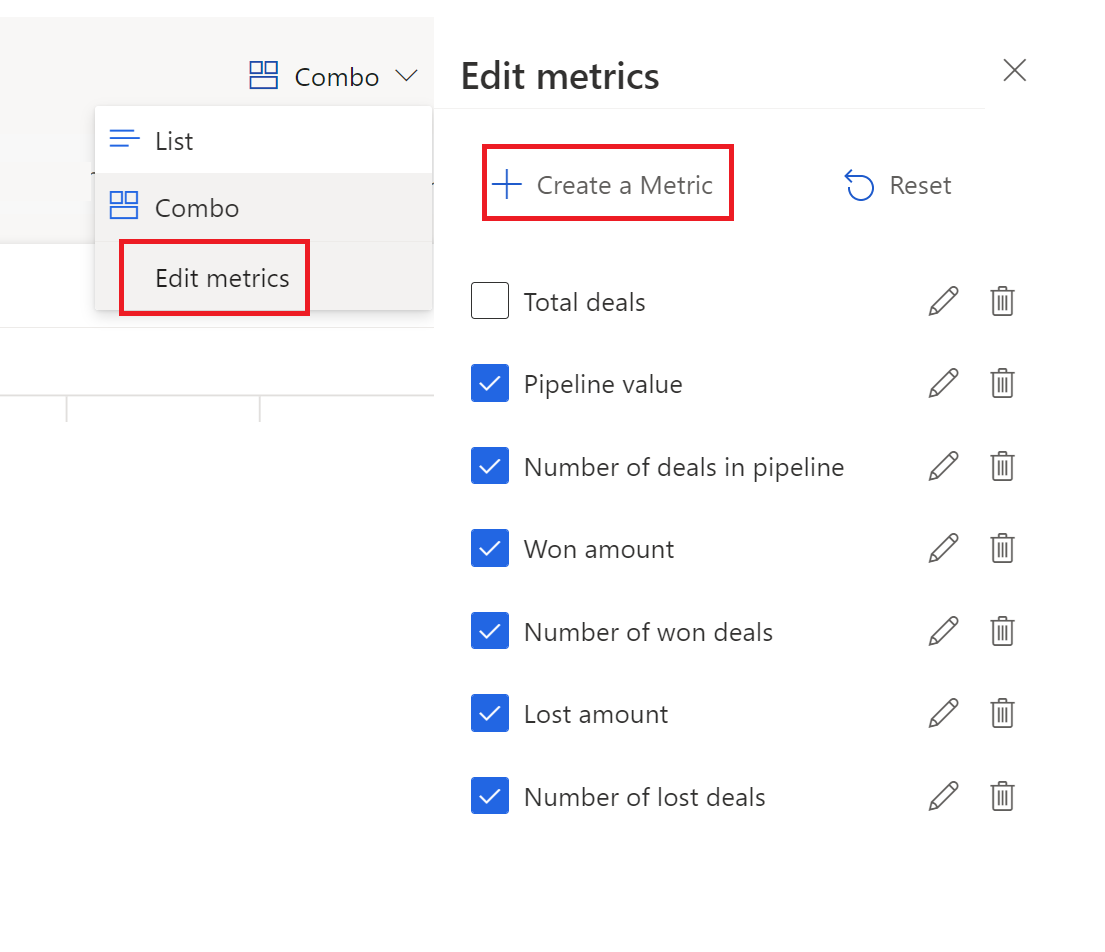This screenshot has height=952, width=1105.
Task: Close the Edit metrics panel
Action: click(1014, 70)
